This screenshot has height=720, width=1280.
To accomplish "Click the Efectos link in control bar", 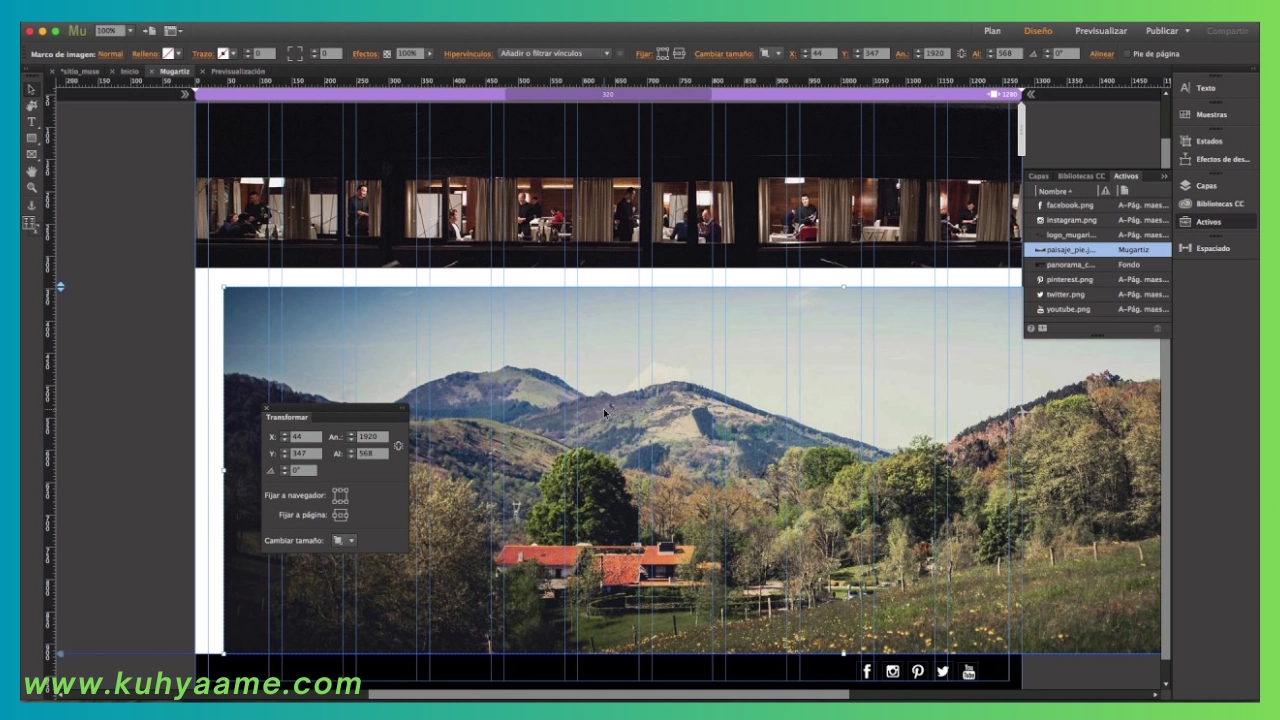I will tap(364, 54).
